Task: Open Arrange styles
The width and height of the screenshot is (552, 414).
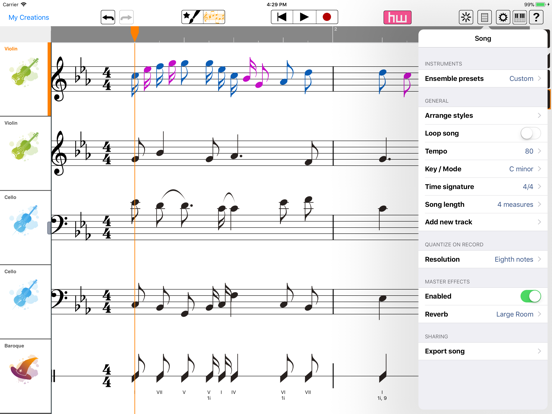Action: coord(483,115)
